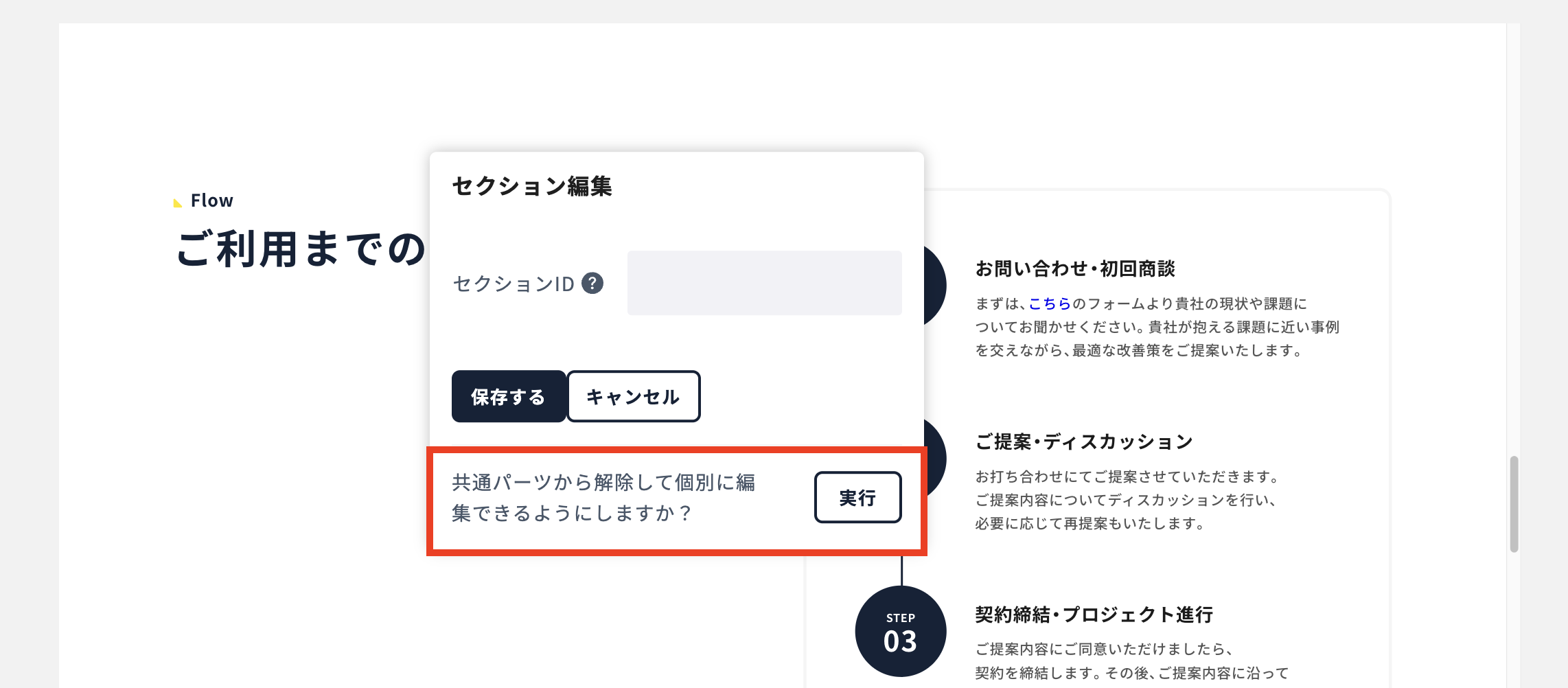Screen dimensions: 1568x688
Task: Save changes with 保存する button
Action: [x=509, y=396]
